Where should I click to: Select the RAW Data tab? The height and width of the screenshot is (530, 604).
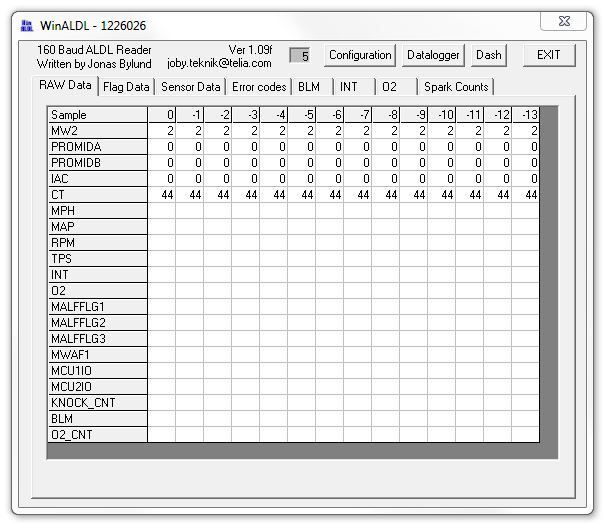[65, 86]
